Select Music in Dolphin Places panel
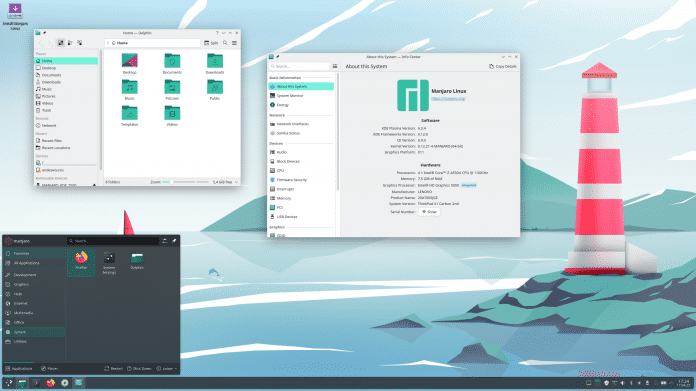This screenshot has width=696, height=391. [66, 89]
